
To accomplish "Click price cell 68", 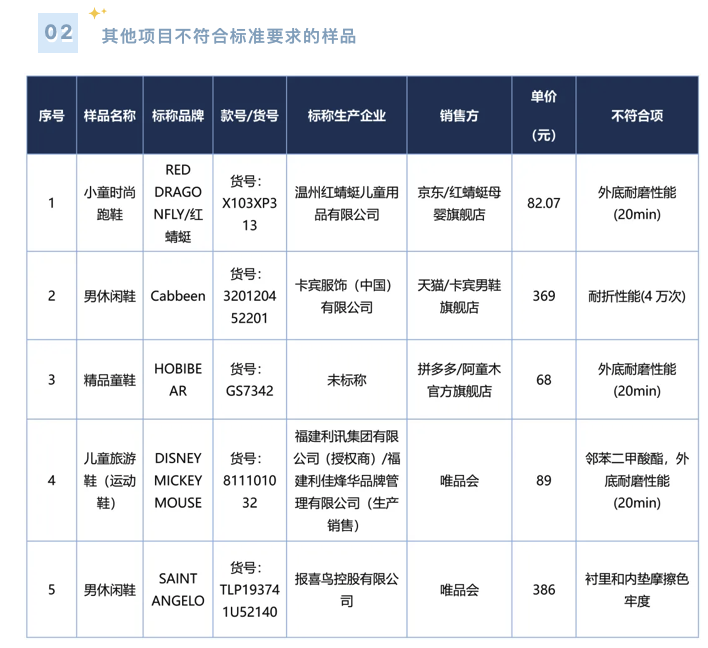I will point(544,380).
